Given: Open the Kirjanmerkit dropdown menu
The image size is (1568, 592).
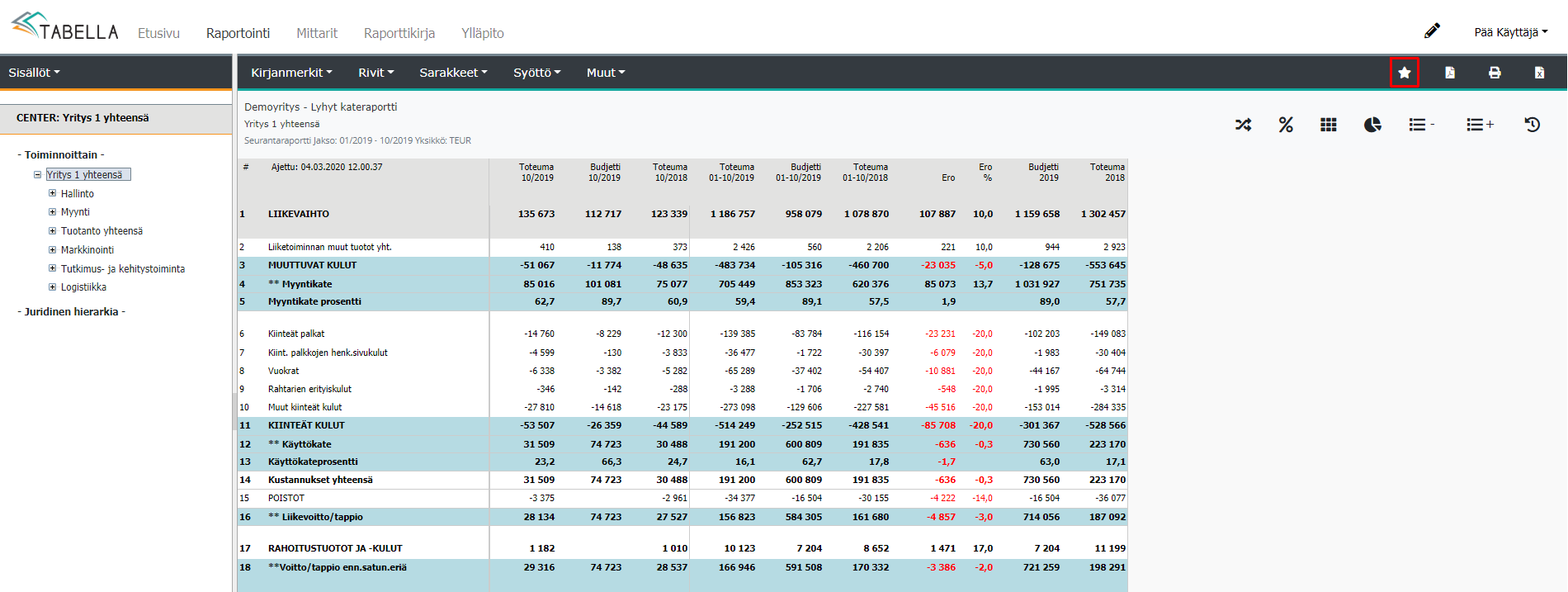Looking at the screenshot, I should tap(291, 73).
